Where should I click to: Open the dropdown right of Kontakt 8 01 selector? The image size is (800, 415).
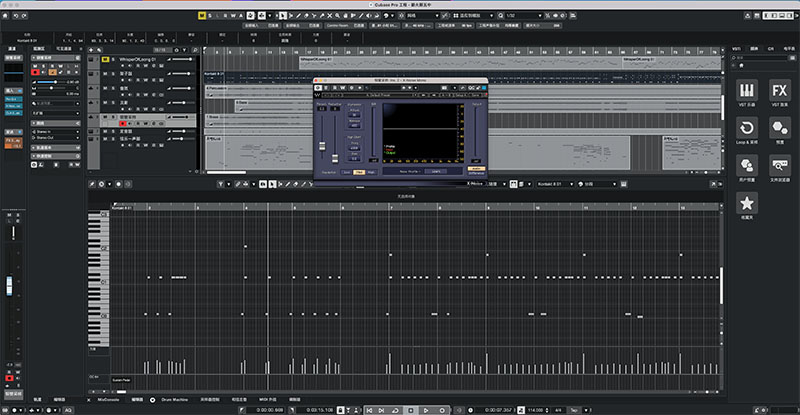[x=597, y=184]
